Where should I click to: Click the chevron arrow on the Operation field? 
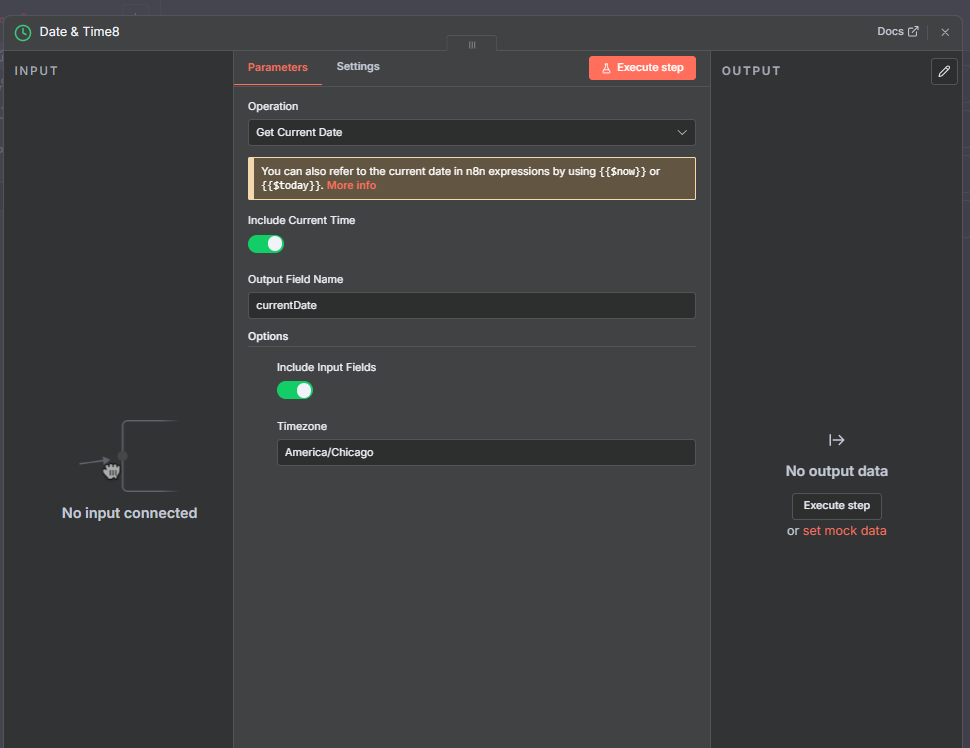coord(682,132)
